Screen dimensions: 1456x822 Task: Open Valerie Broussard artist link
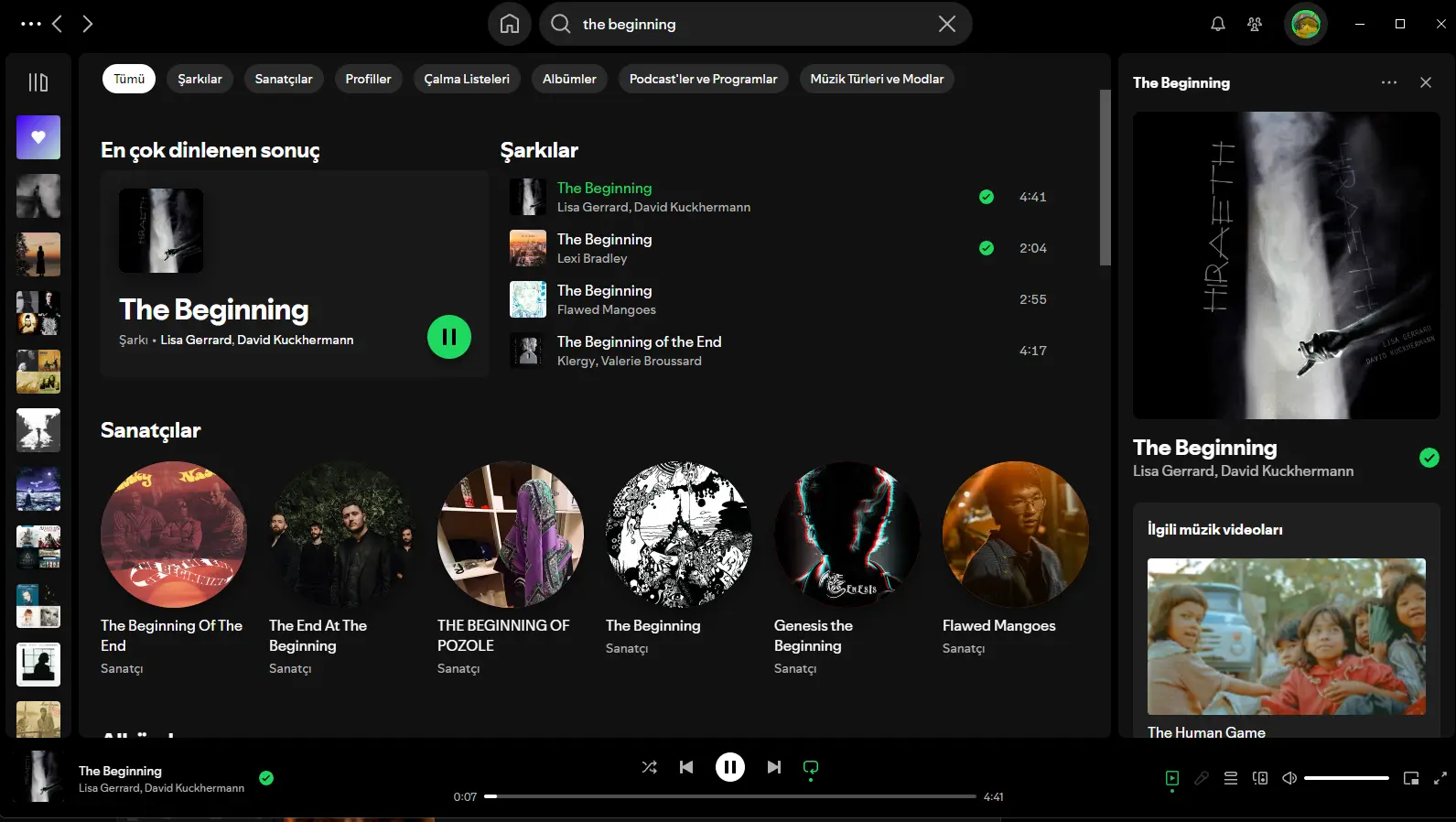(652, 361)
